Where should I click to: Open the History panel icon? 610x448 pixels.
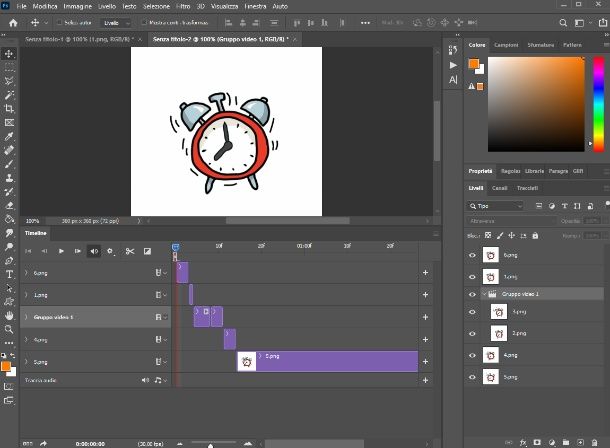(453, 50)
